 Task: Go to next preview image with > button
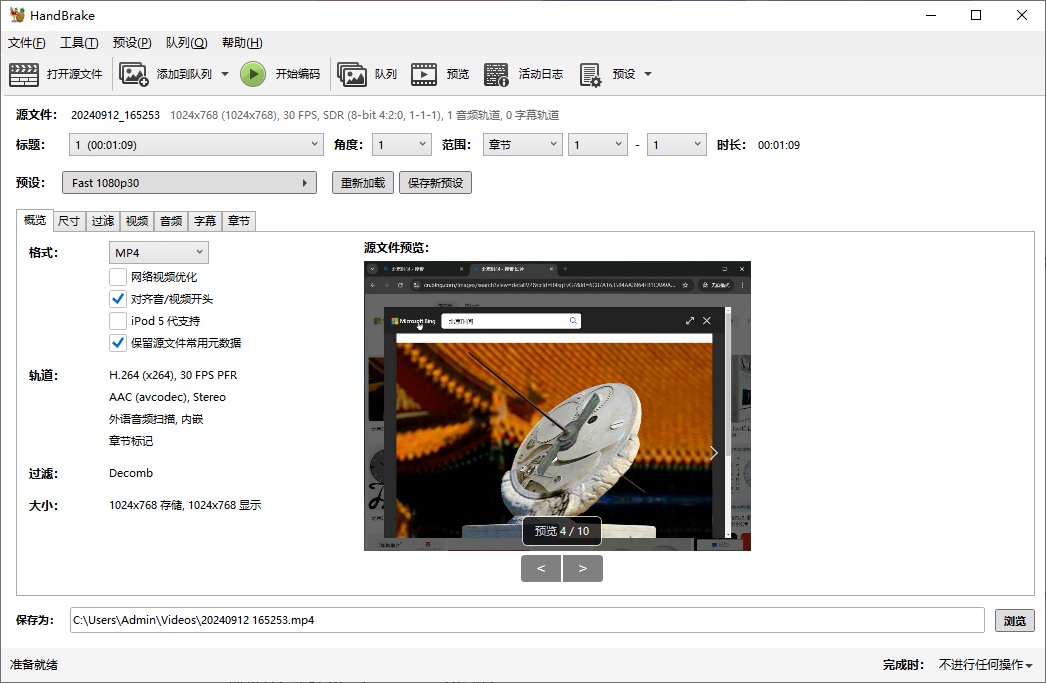click(583, 569)
